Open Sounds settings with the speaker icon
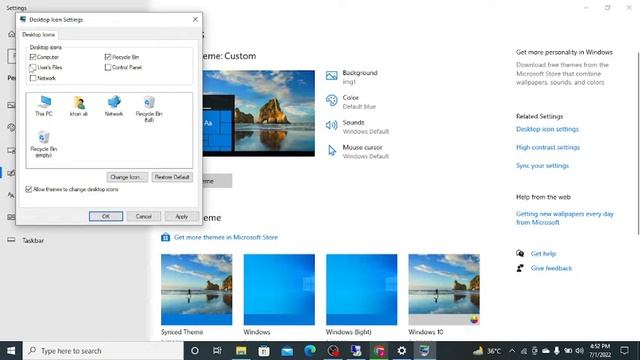 (357, 127)
